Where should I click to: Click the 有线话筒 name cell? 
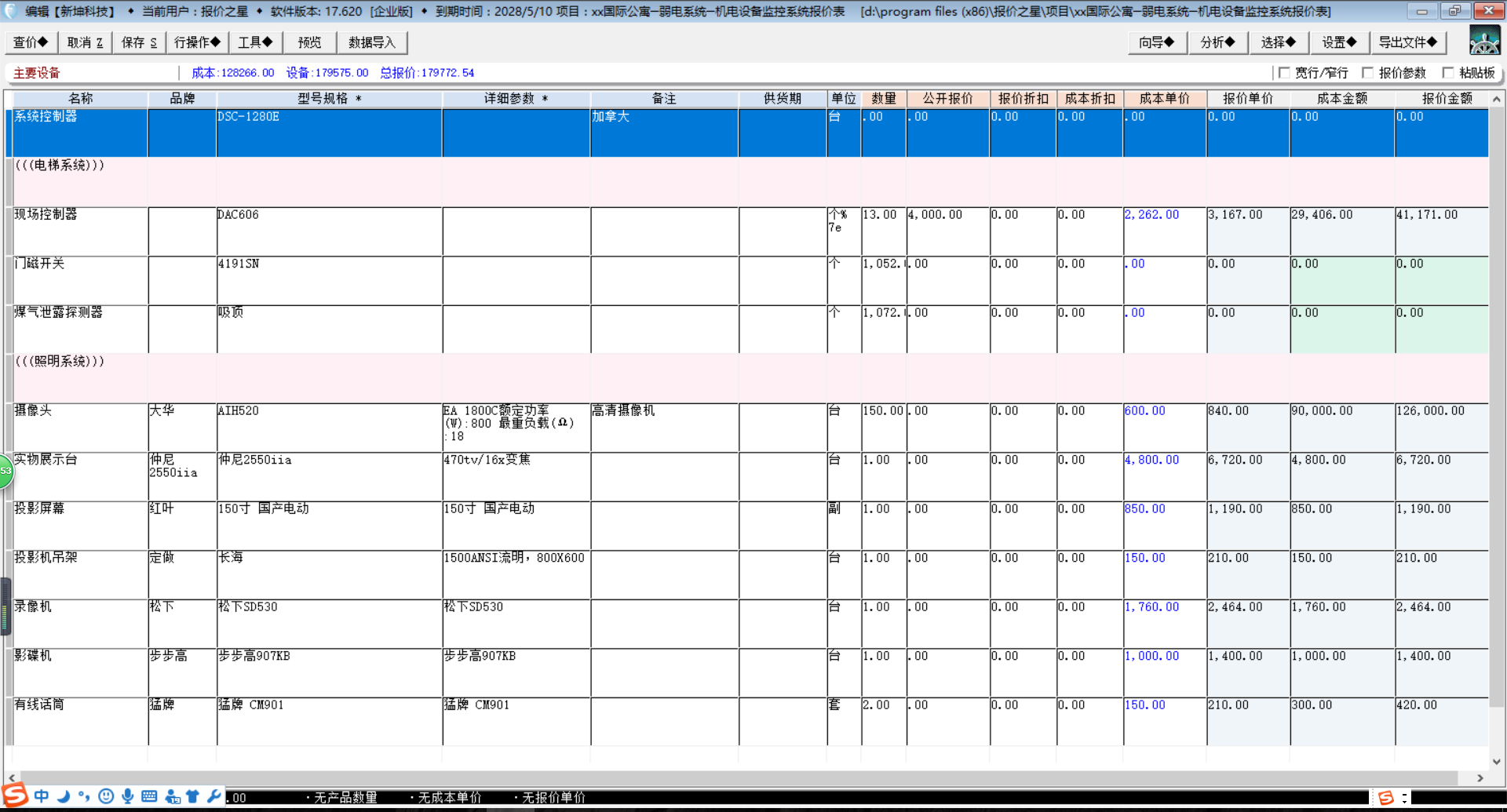(x=80, y=721)
